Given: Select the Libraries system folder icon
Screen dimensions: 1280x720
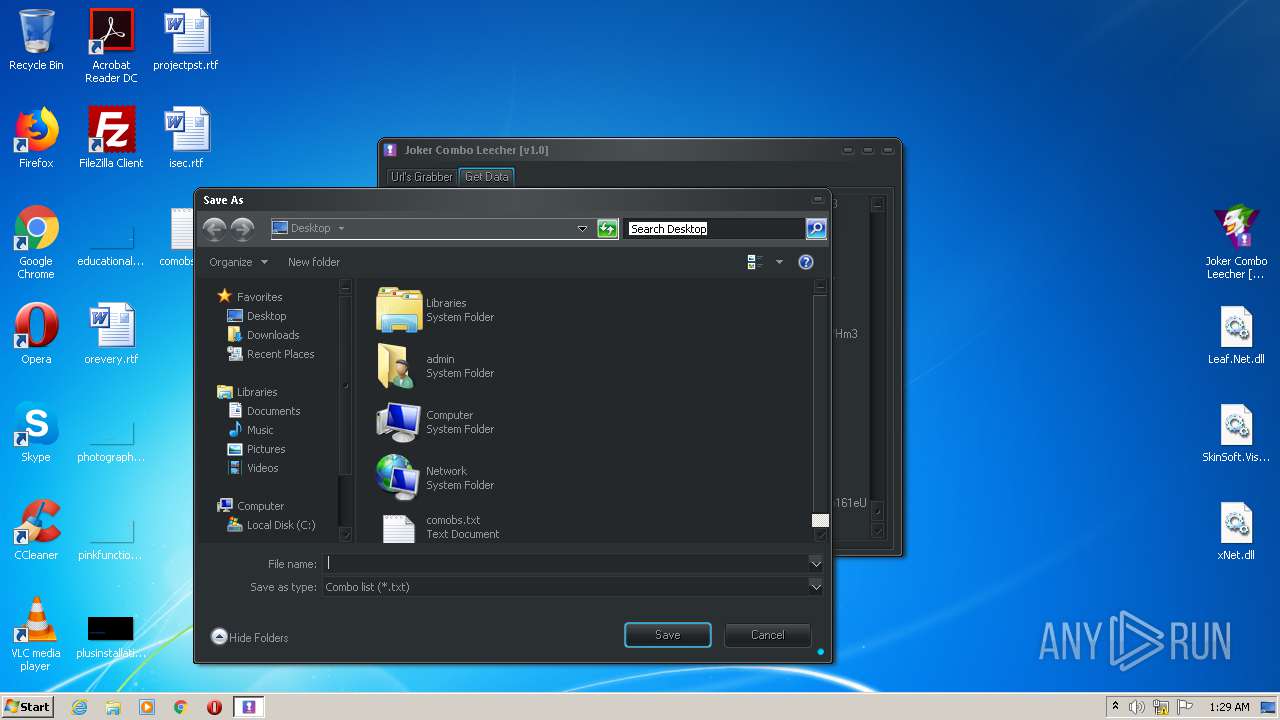Looking at the screenshot, I should click(399, 310).
